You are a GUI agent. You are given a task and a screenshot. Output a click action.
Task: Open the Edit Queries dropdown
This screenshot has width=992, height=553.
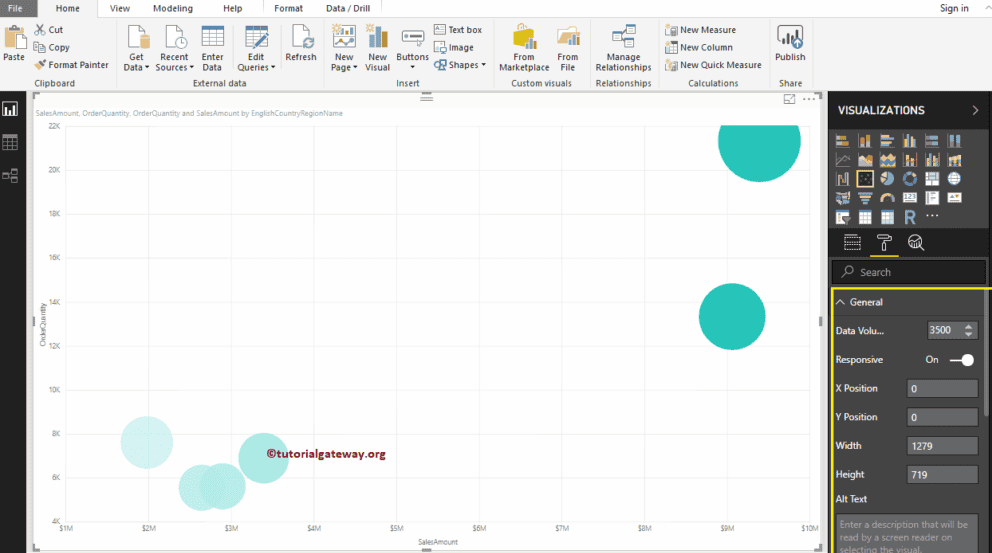coord(256,49)
